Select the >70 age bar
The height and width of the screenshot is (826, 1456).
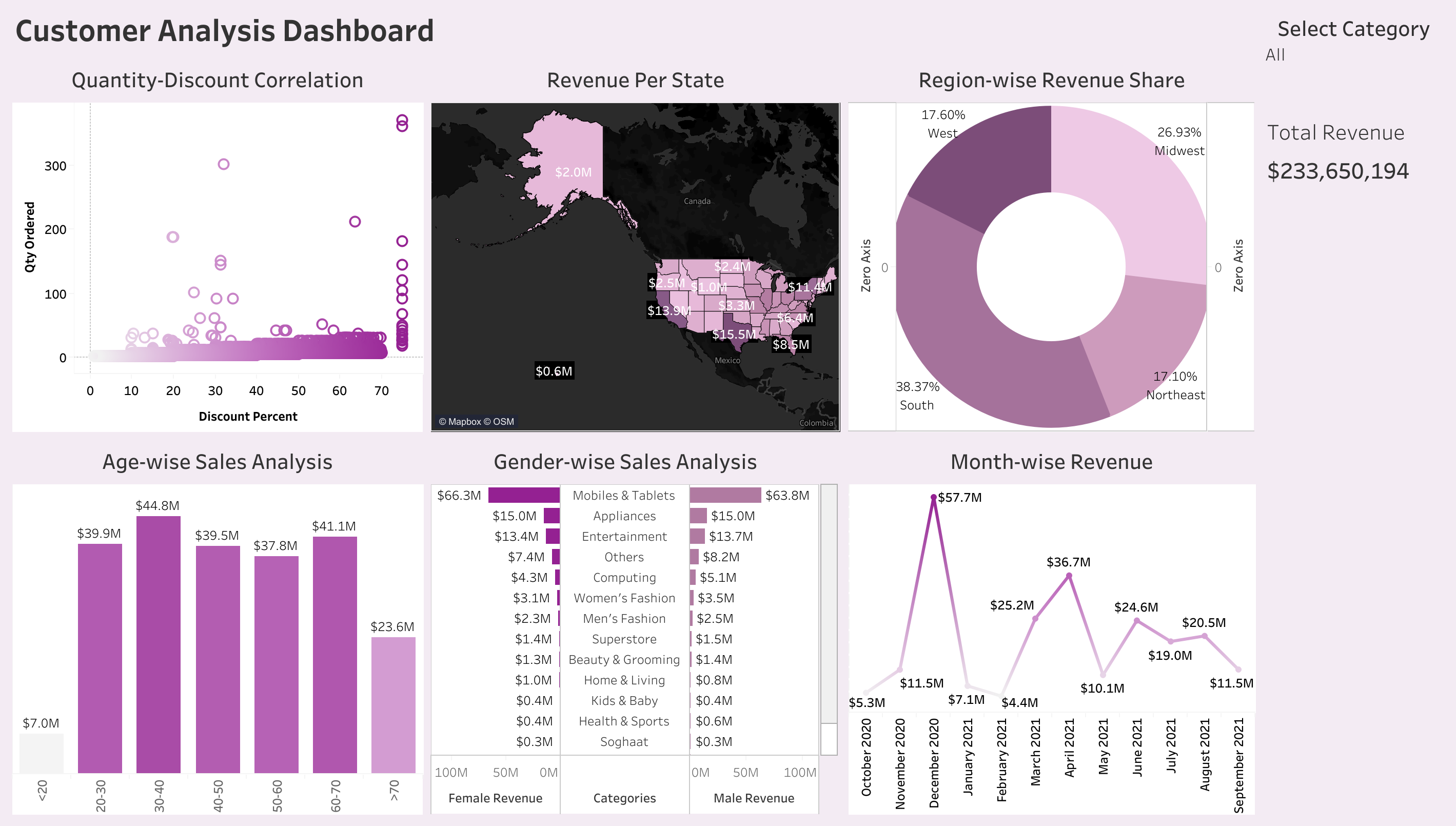click(x=393, y=704)
